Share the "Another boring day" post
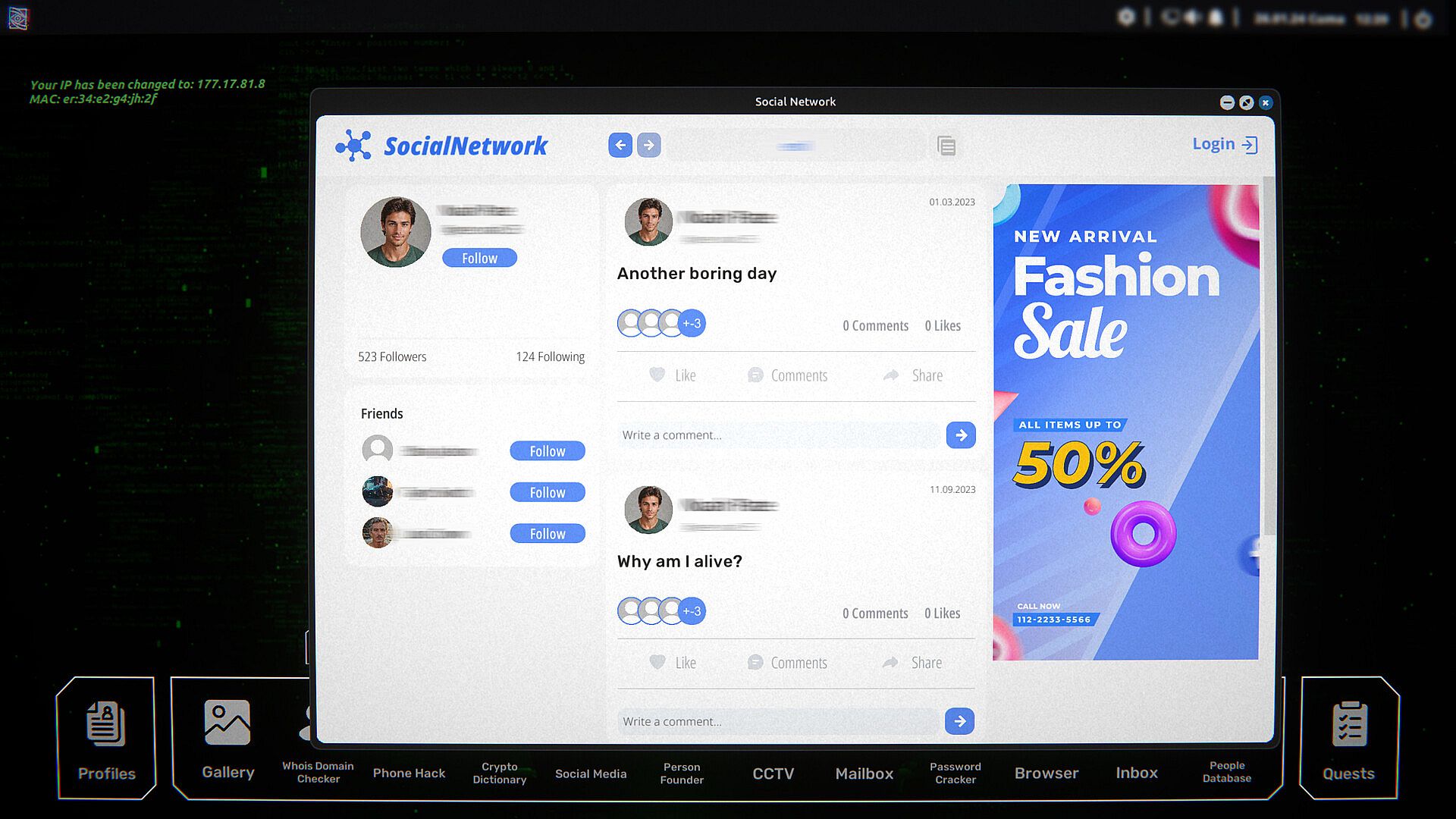Screen dimensions: 1456x819 click(x=913, y=375)
